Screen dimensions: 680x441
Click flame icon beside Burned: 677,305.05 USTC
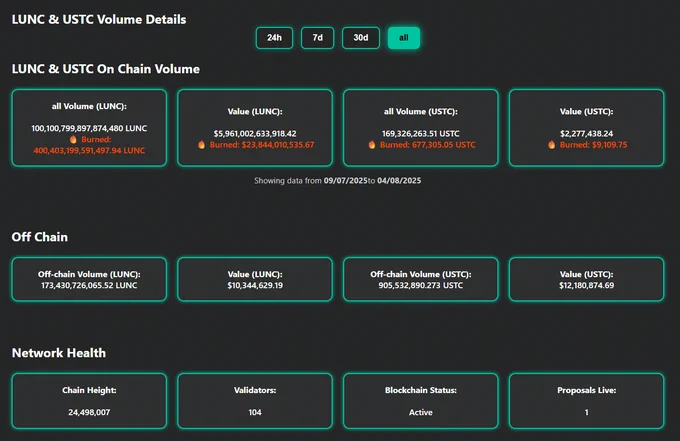(x=372, y=145)
